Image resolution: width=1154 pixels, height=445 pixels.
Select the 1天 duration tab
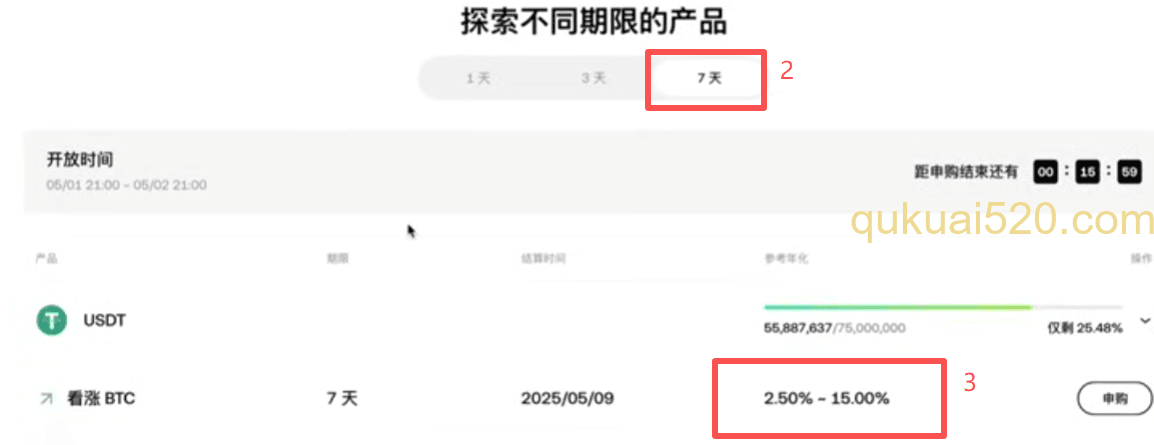478,78
